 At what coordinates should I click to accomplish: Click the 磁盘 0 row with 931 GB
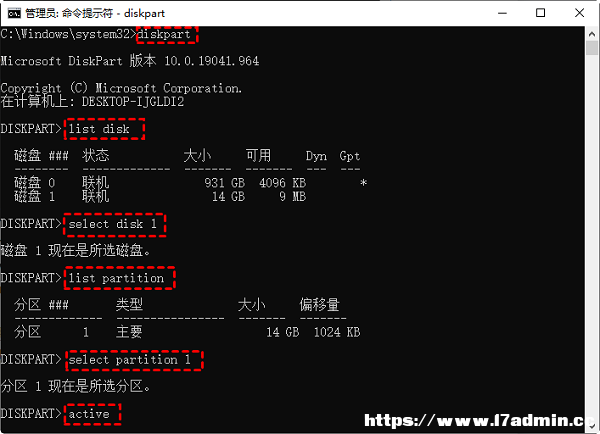point(191,183)
